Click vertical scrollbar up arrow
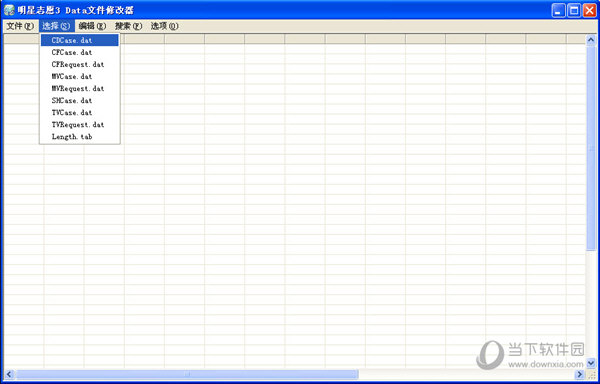Screen dimensions: 600x384 coord(591,40)
